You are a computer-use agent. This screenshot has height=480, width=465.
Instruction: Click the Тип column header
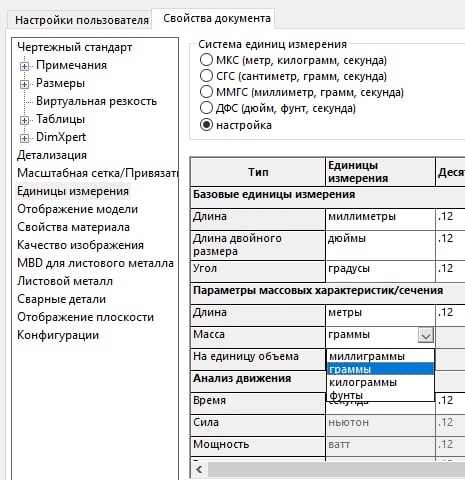coord(258,172)
